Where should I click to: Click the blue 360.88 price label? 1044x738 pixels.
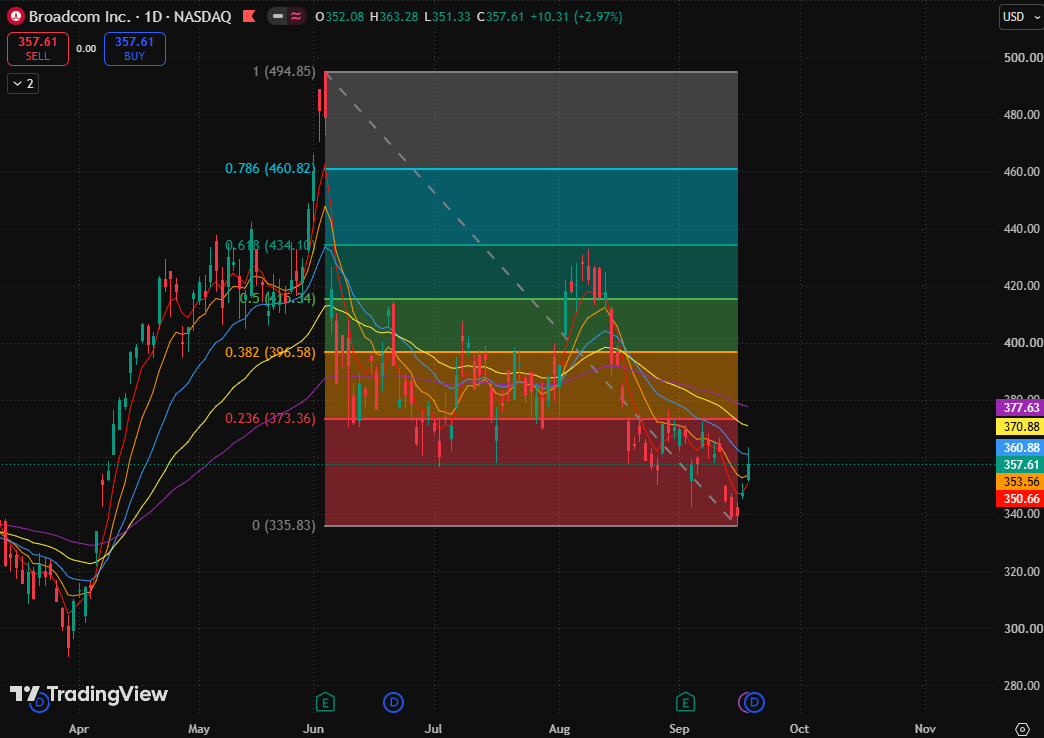1020,448
